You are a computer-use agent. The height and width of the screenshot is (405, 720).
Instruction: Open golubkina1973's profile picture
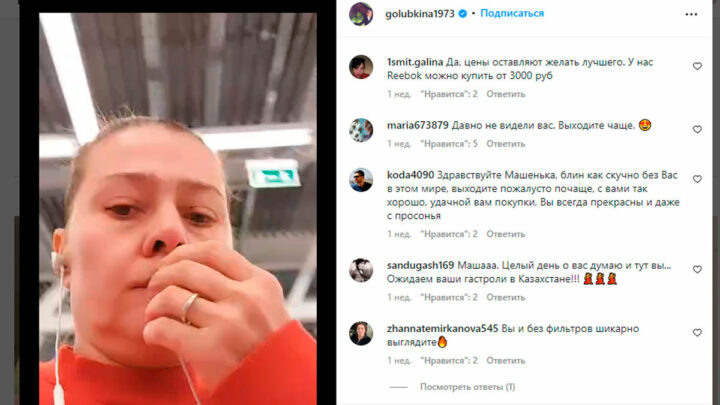point(361,14)
